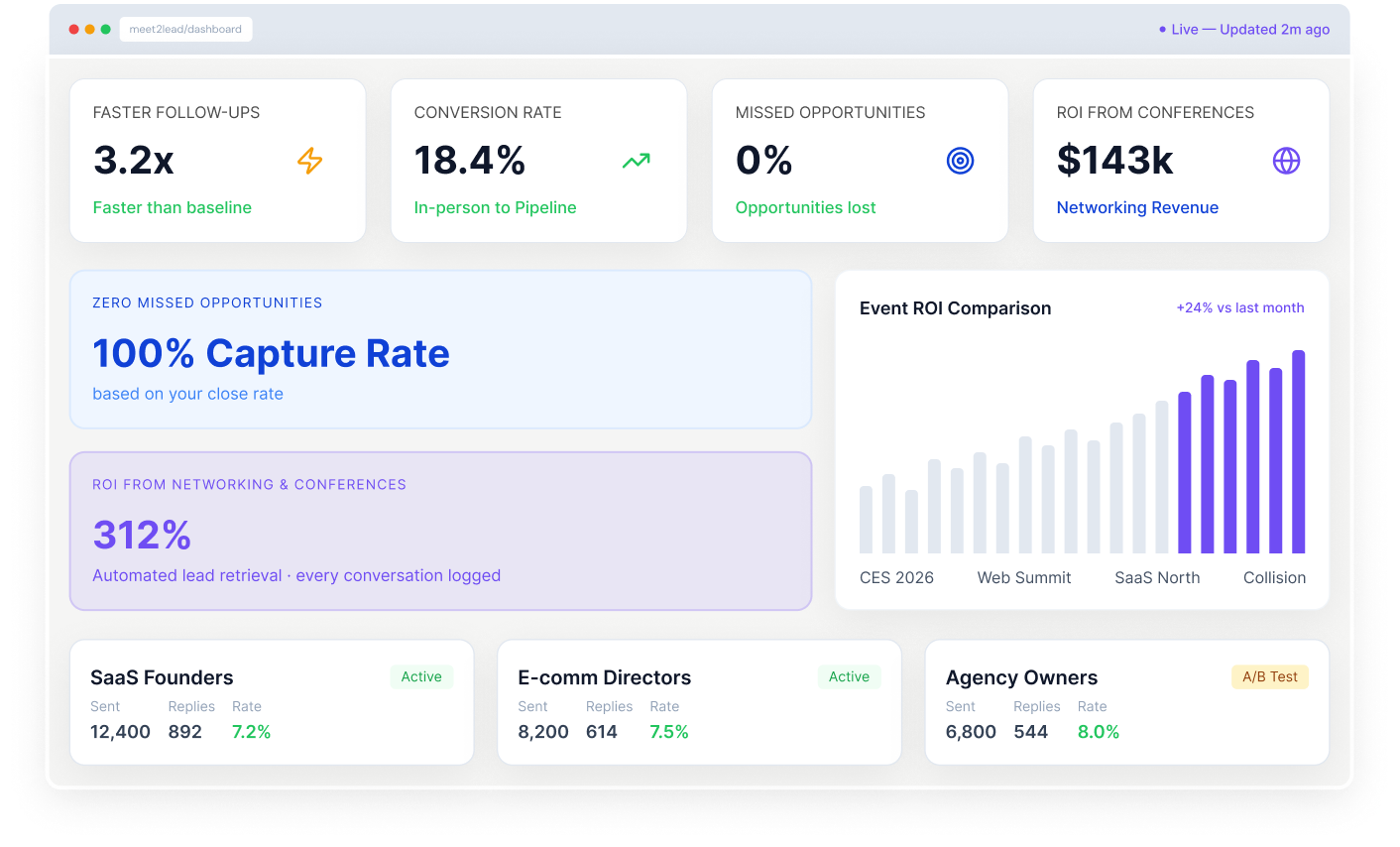Click the green window maximize dot

(105, 30)
